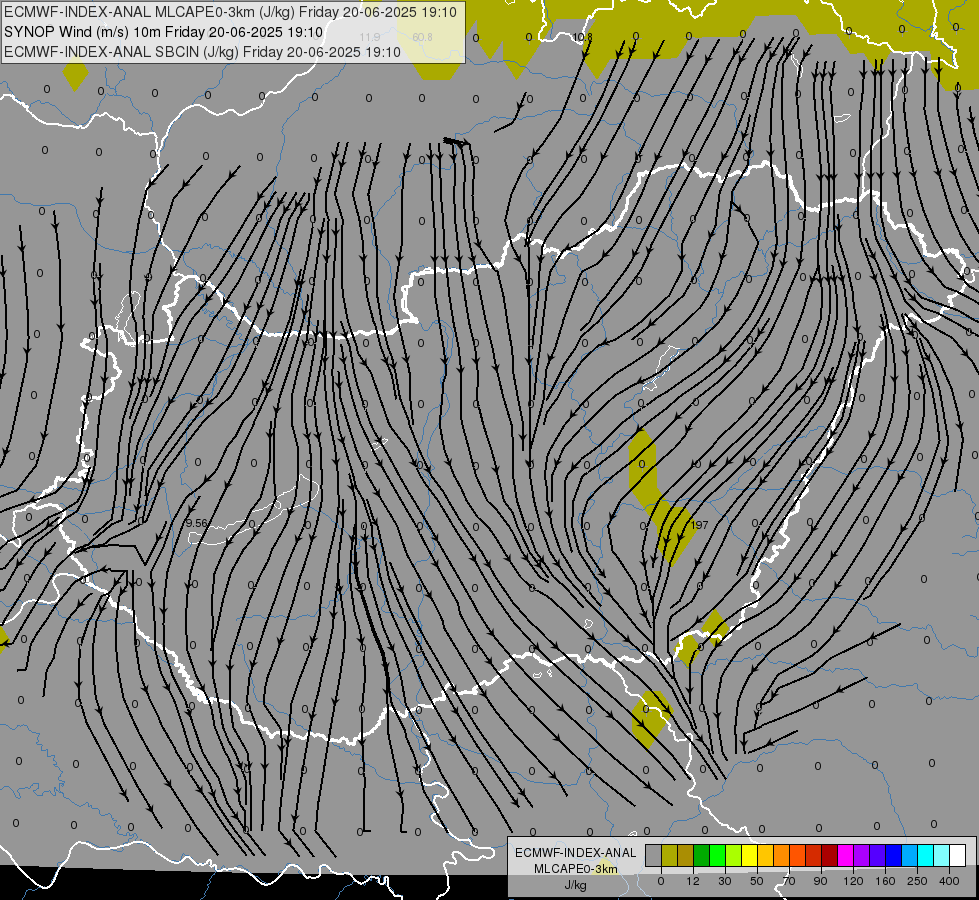979x900 pixels.
Task: Select the 70 tick label on legend
Action: point(789,881)
